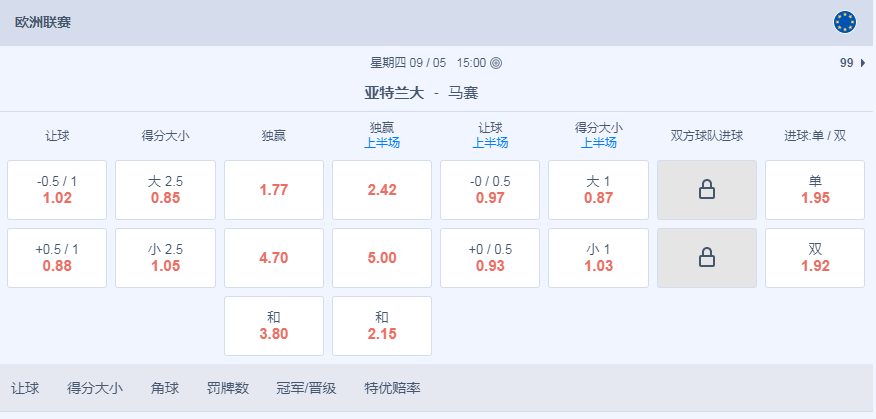The height and width of the screenshot is (419, 876).
Task: Select handicap -0.5 / 1 at 1.02
Action: (x=57, y=190)
